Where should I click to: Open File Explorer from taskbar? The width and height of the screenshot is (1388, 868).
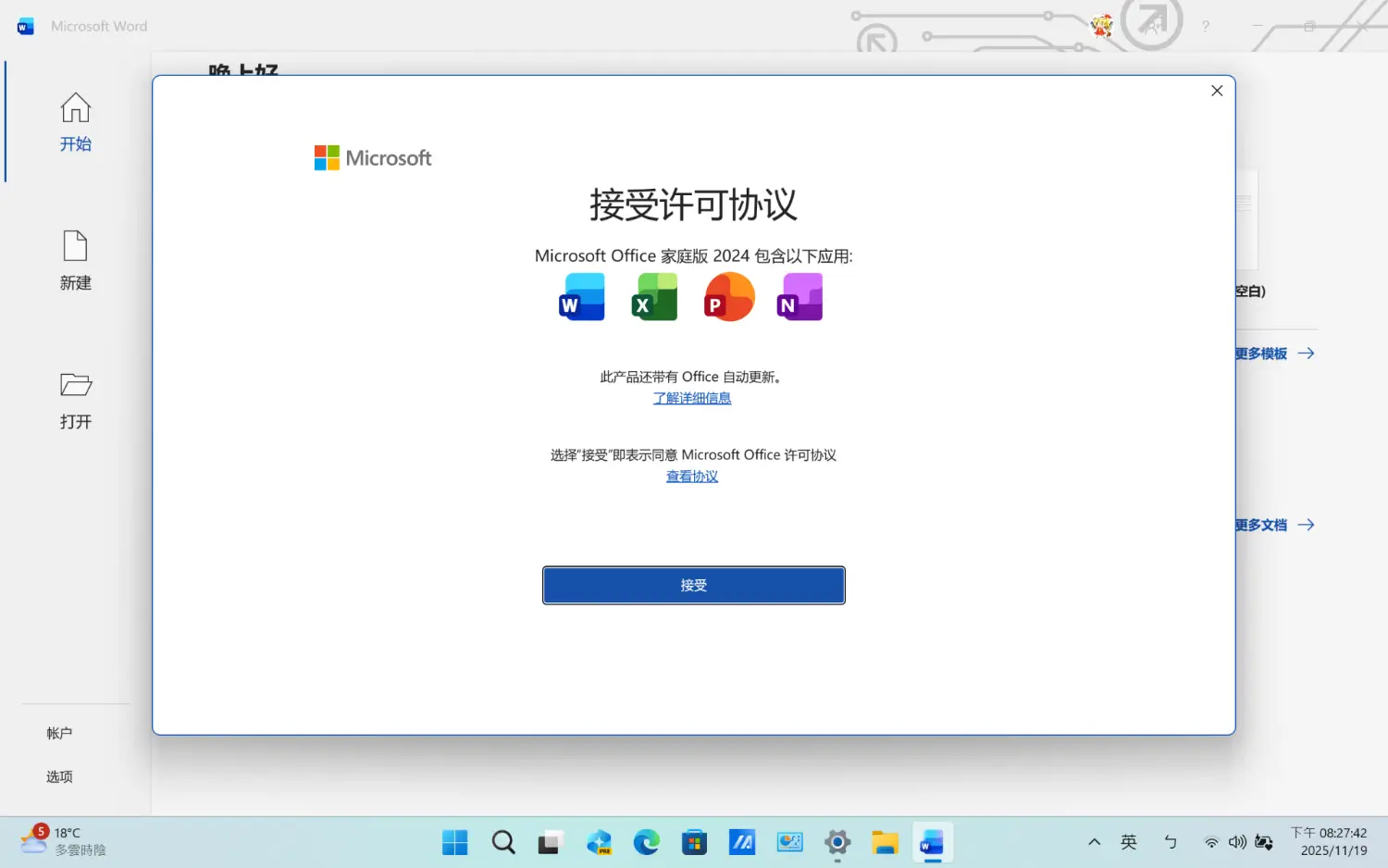coord(885,842)
